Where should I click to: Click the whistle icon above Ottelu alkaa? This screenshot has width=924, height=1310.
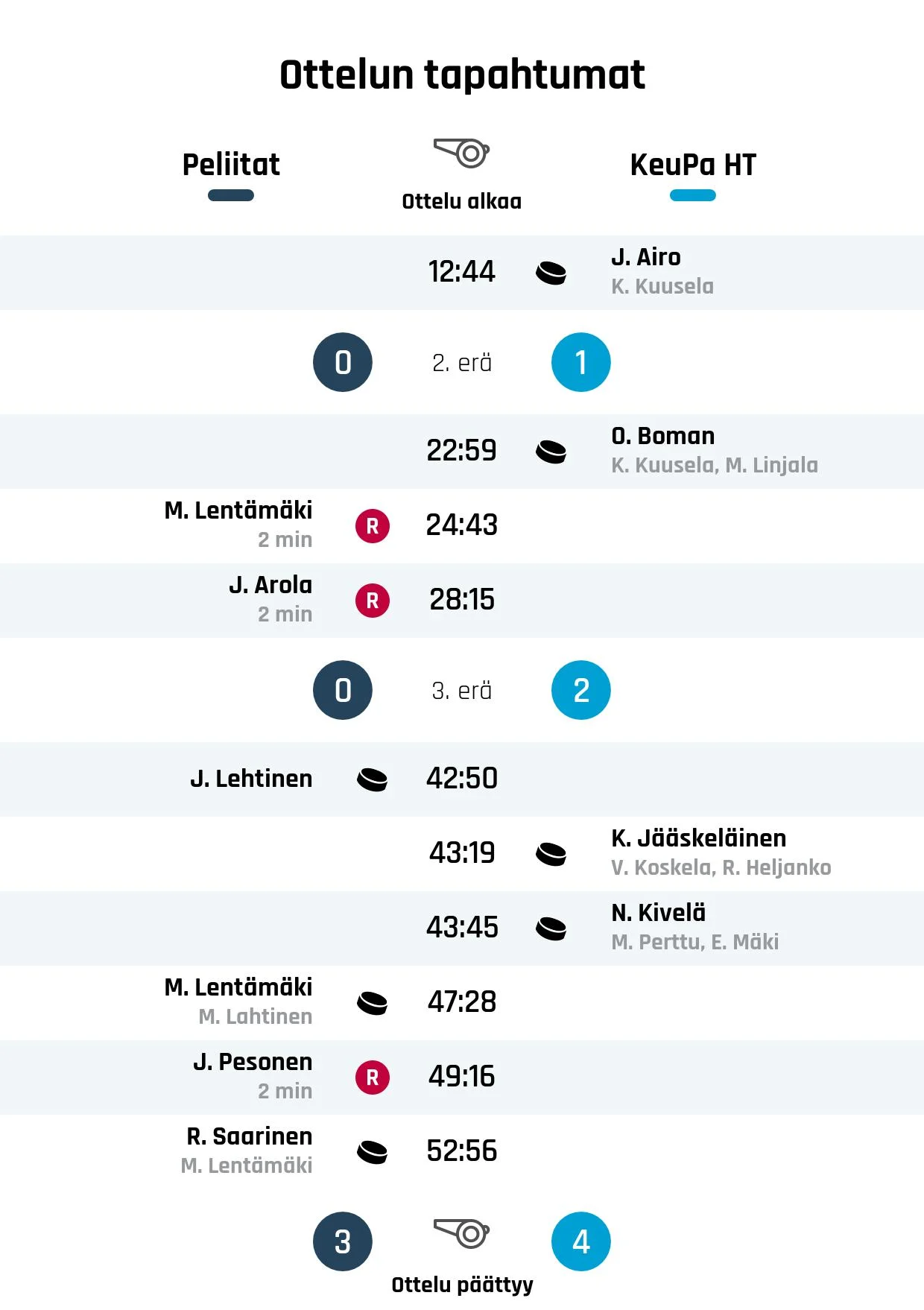click(x=461, y=153)
